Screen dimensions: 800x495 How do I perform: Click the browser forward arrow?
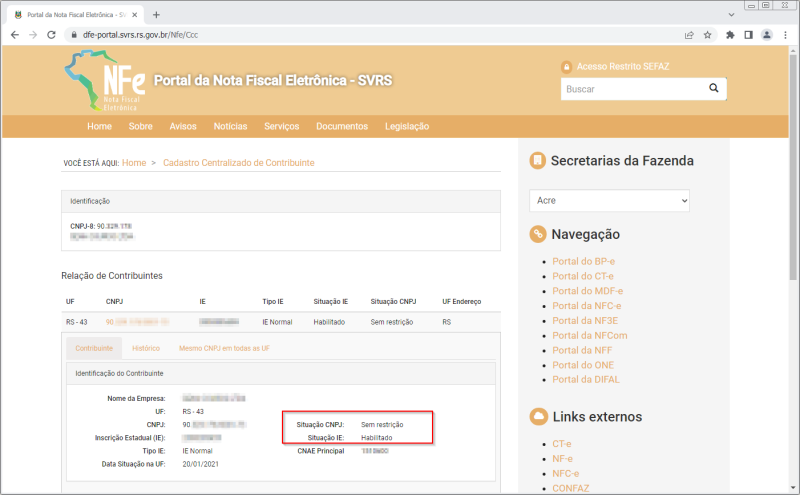[33, 35]
